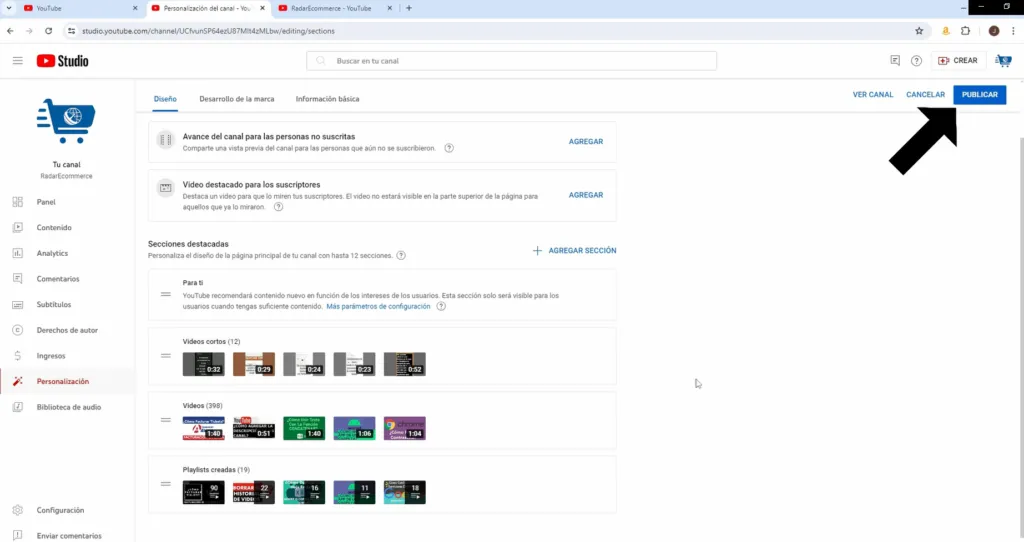Open Más parámetros de configuración link
The height and width of the screenshot is (542, 1024).
(378, 306)
